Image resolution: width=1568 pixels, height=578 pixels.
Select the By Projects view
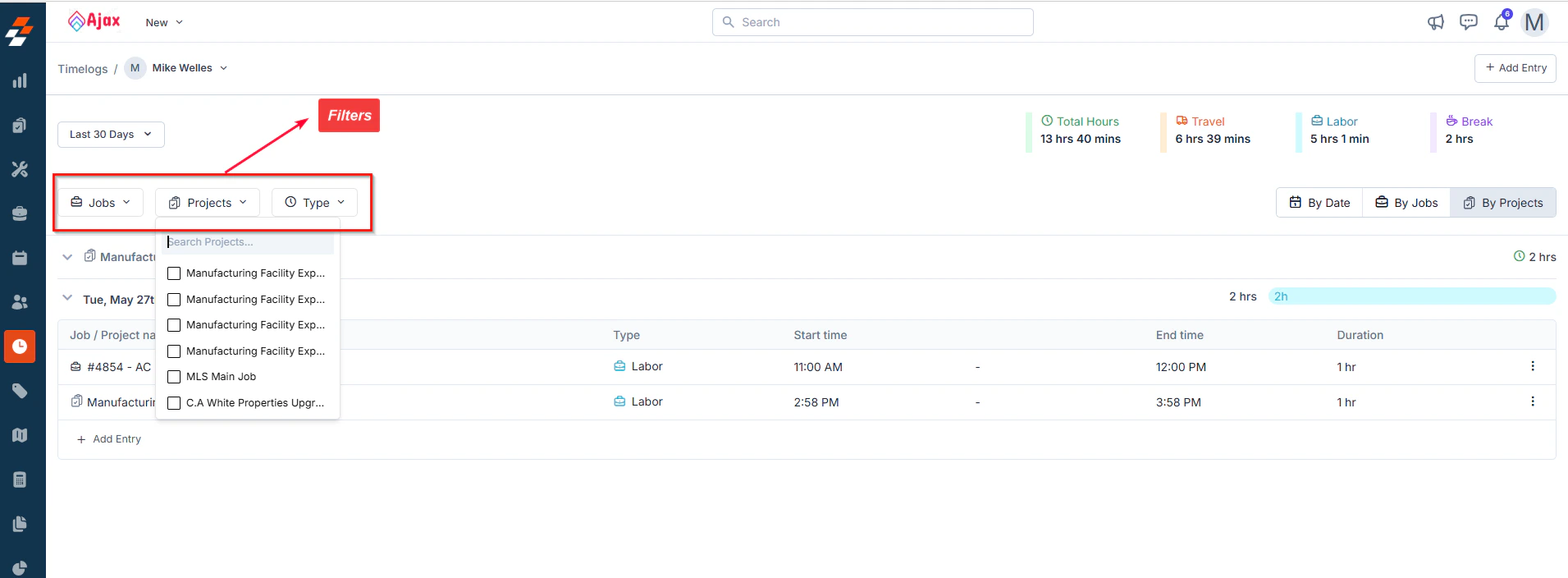coord(1503,203)
